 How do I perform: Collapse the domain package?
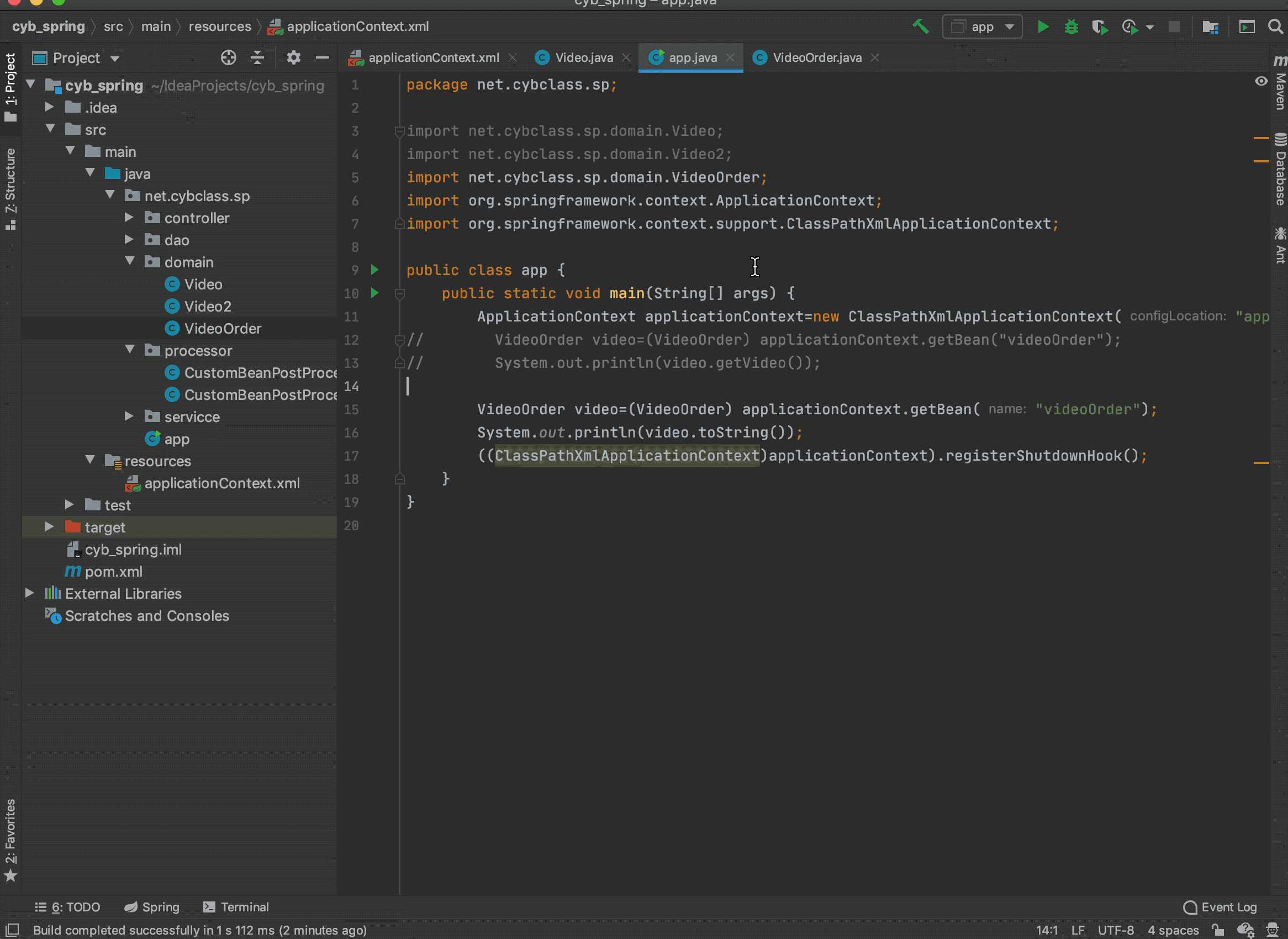click(x=130, y=261)
